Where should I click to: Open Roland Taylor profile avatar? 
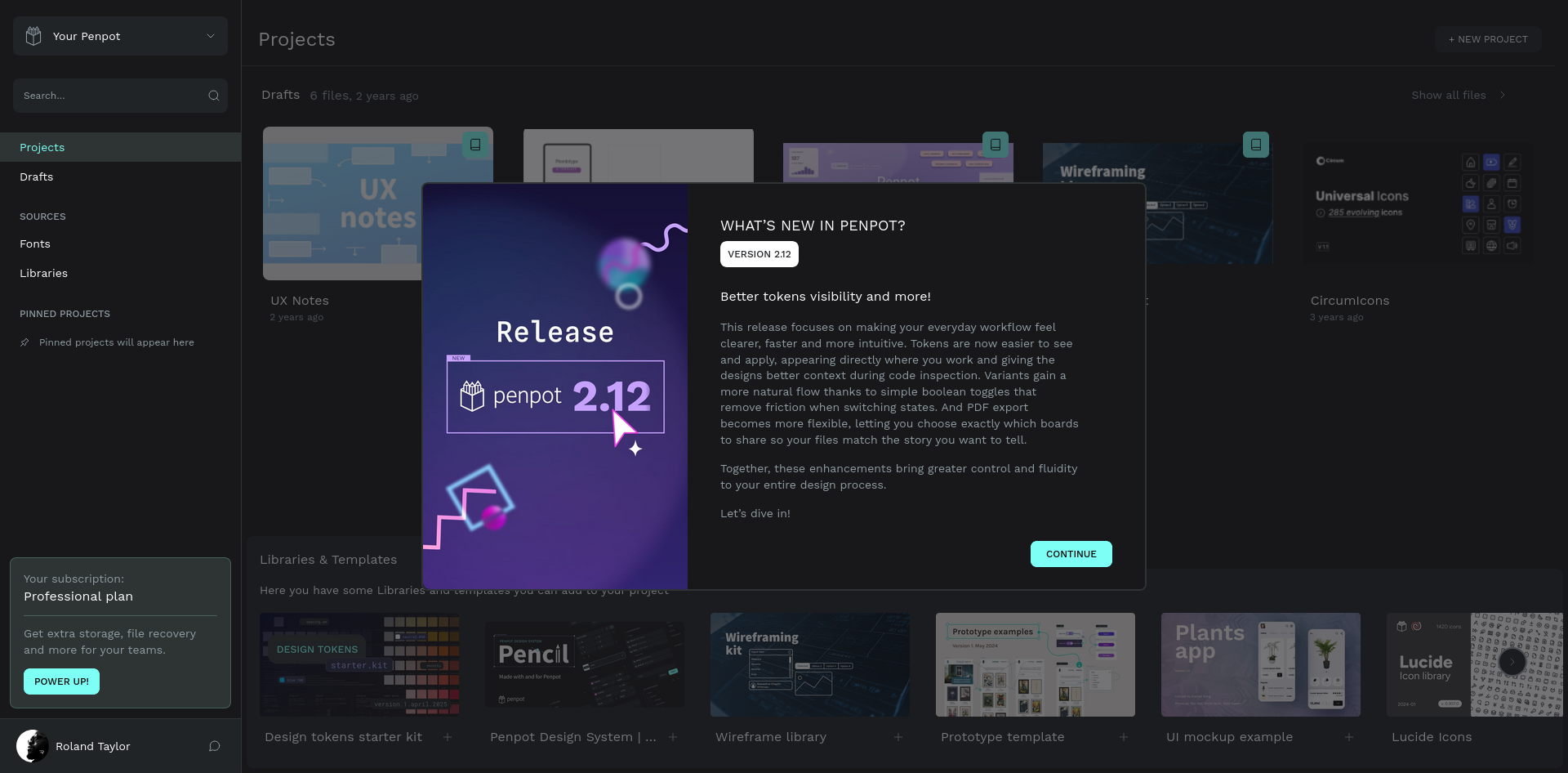[33, 746]
